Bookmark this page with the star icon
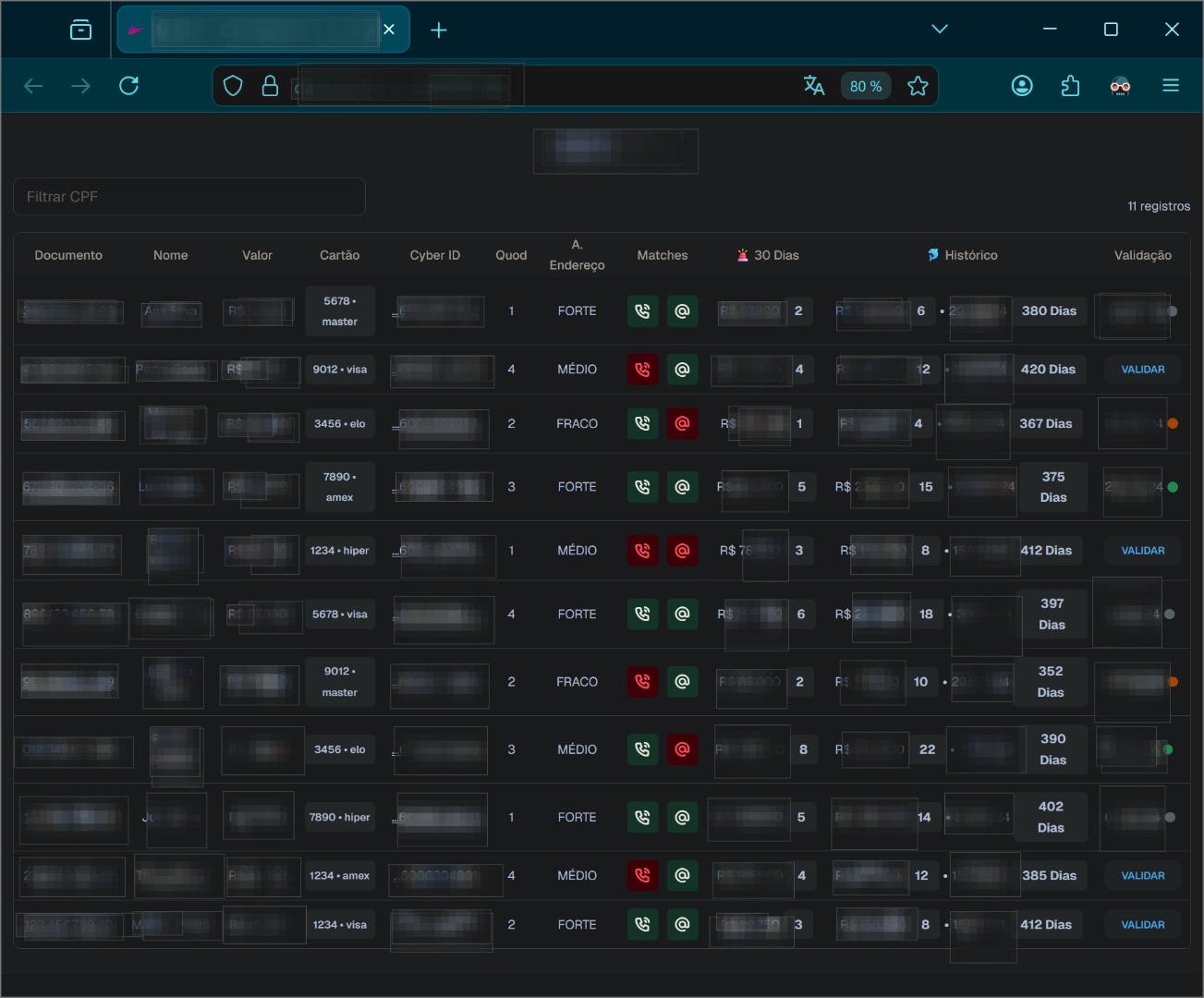This screenshot has width=1204, height=998. (918, 86)
